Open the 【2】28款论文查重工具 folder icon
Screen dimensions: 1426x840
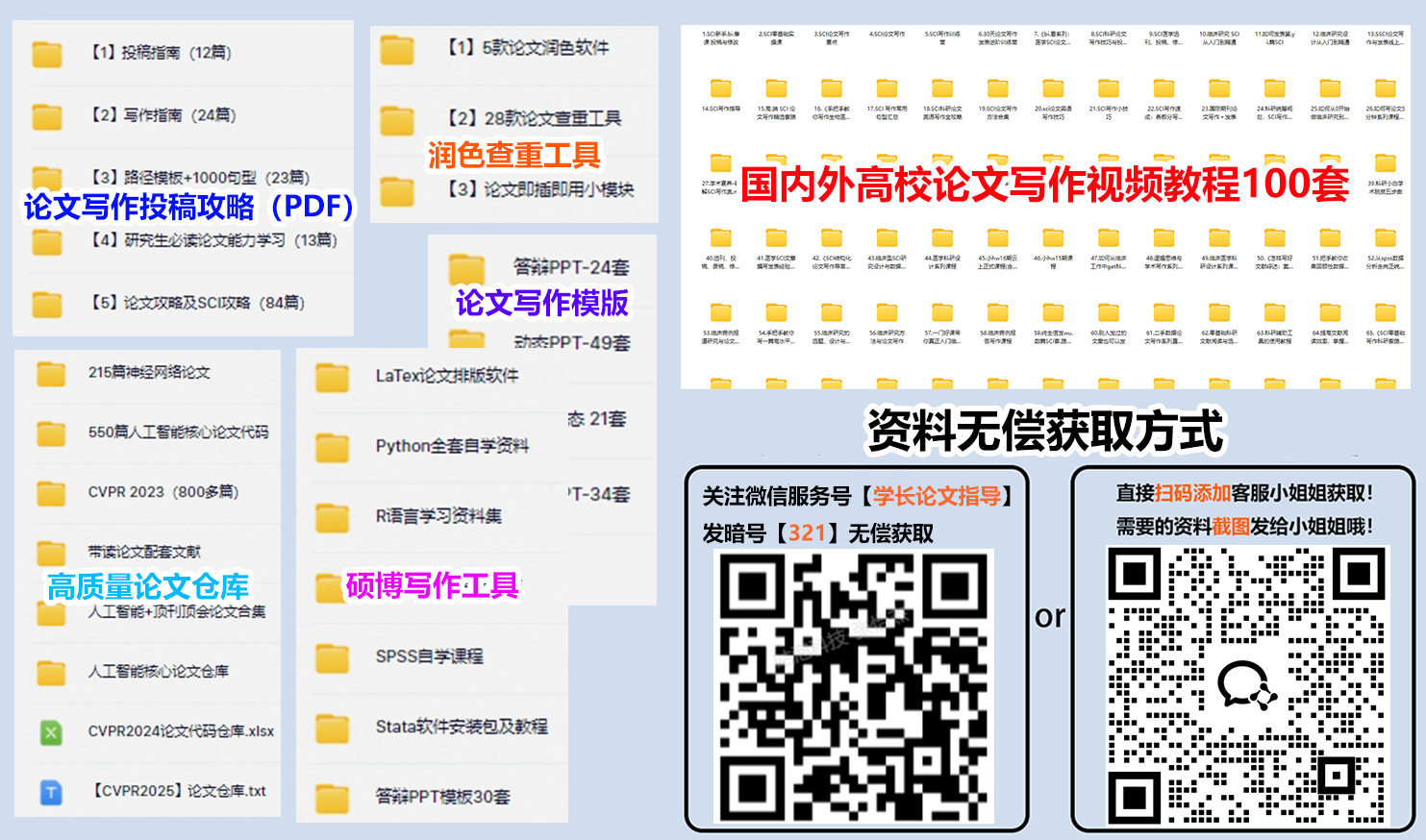point(397,120)
